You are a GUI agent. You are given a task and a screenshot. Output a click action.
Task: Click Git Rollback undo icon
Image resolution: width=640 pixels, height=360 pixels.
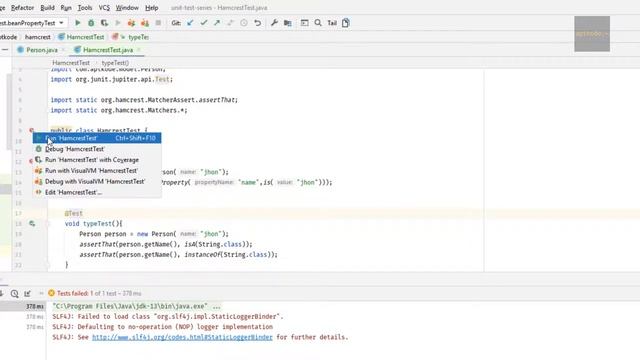click(x=258, y=23)
